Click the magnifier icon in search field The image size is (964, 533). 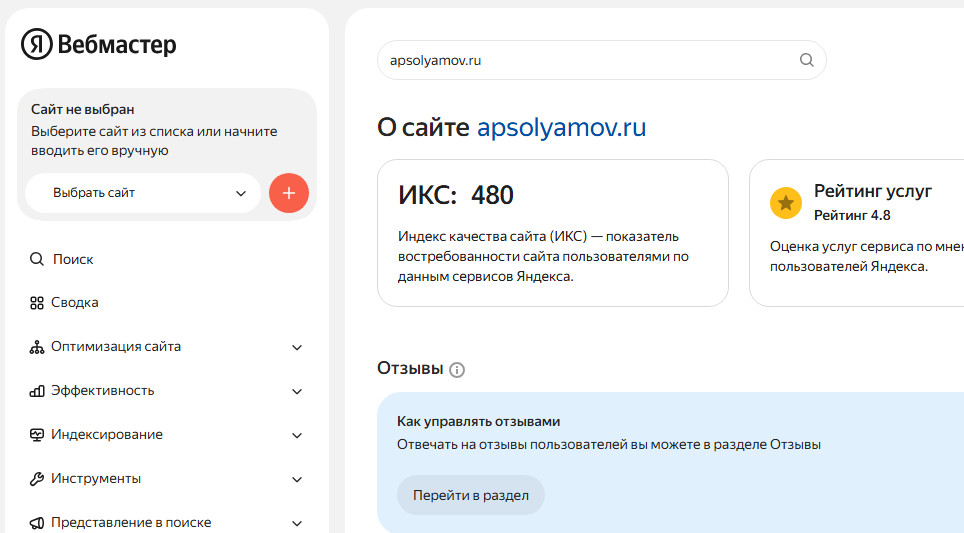coord(807,60)
